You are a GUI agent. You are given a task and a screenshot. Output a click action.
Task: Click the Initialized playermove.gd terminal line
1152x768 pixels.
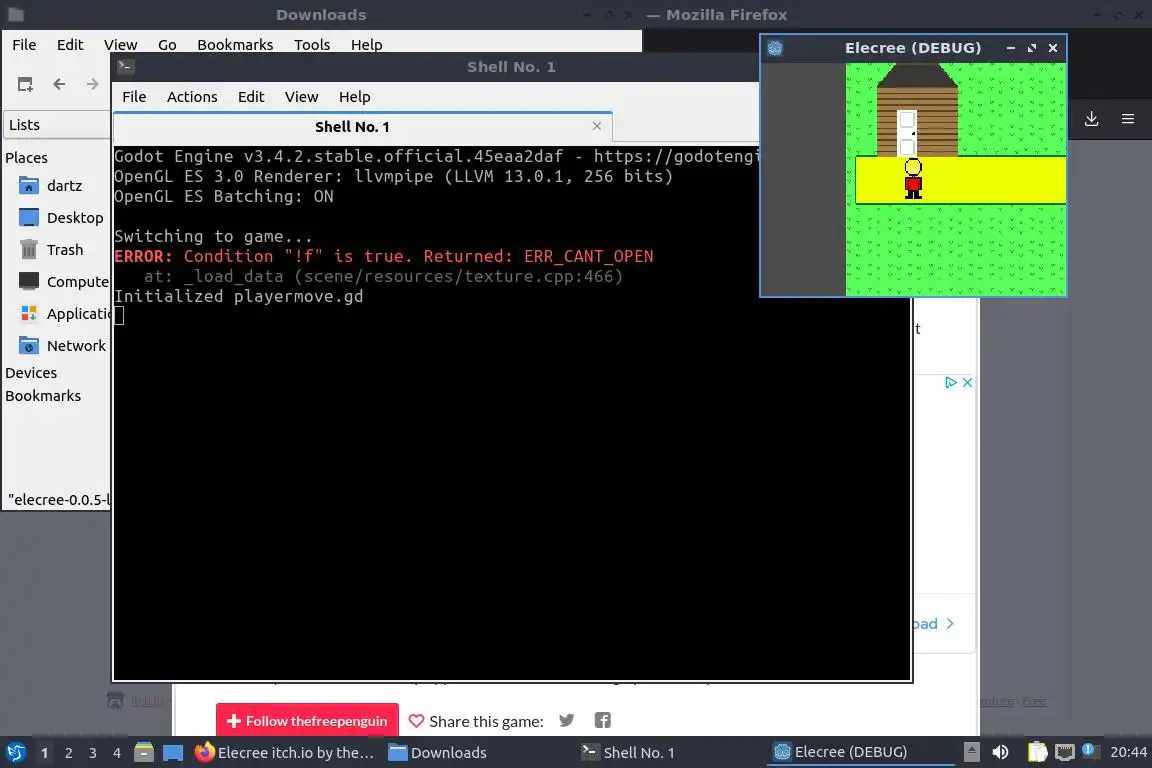[239, 296]
